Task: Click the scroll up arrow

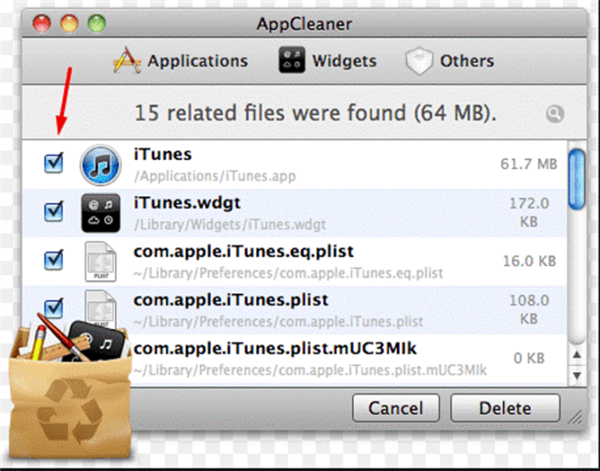Action: tap(577, 355)
